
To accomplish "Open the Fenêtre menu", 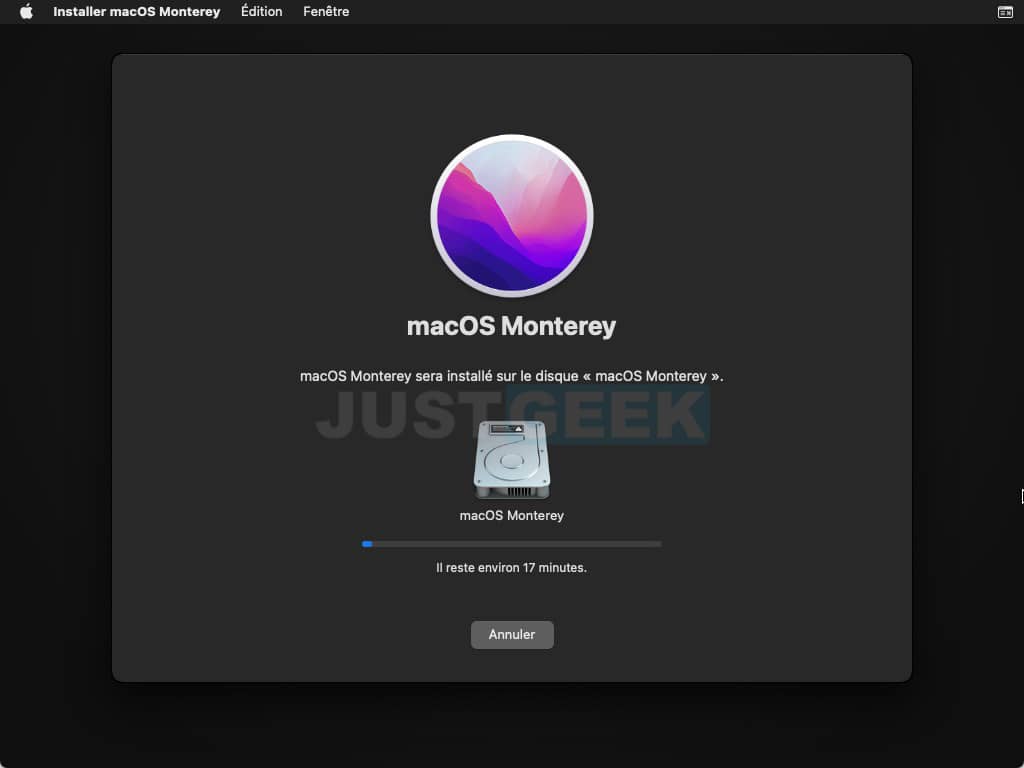I will pyautogui.click(x=326, y=12).
